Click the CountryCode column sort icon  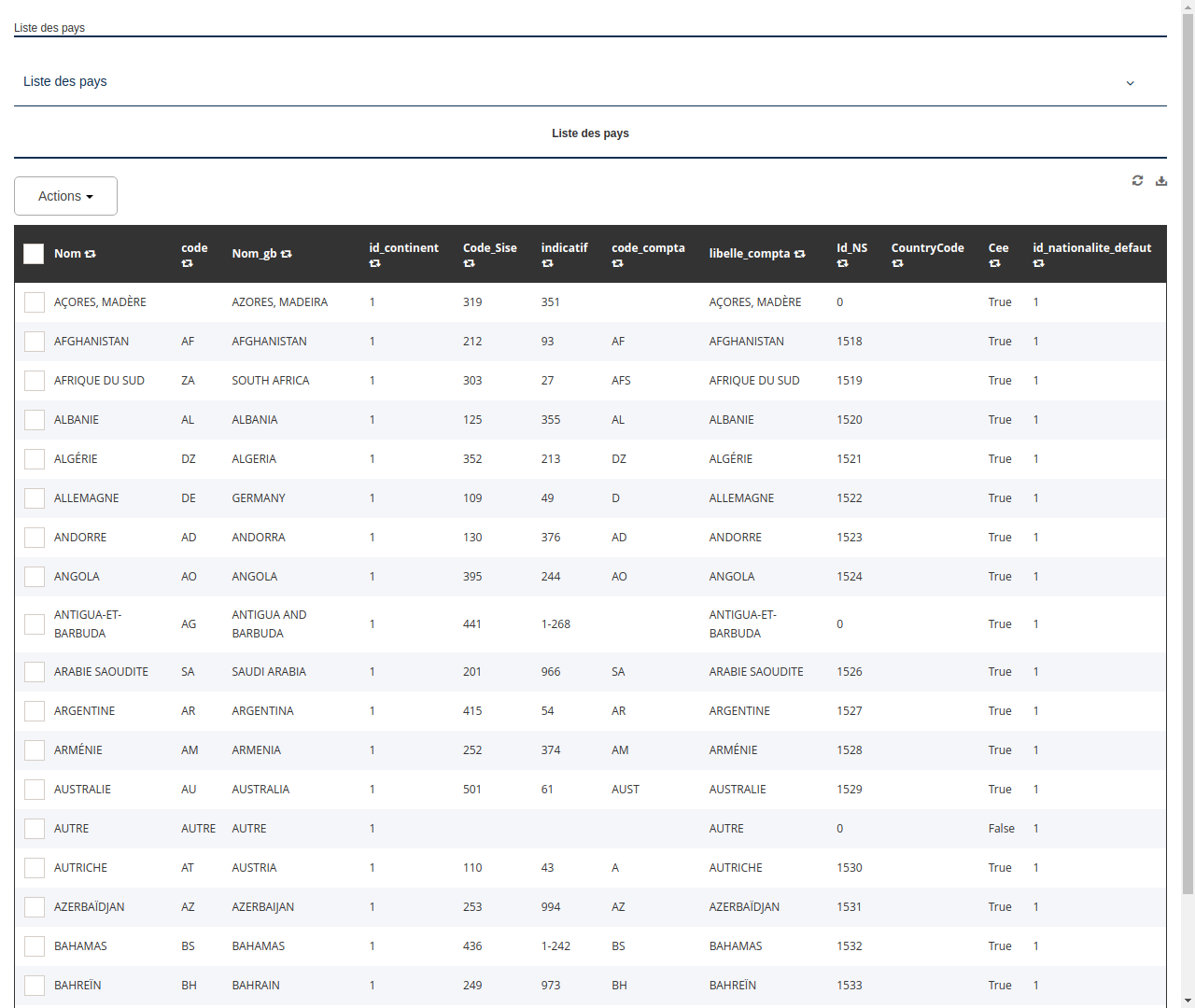[897, 264]
